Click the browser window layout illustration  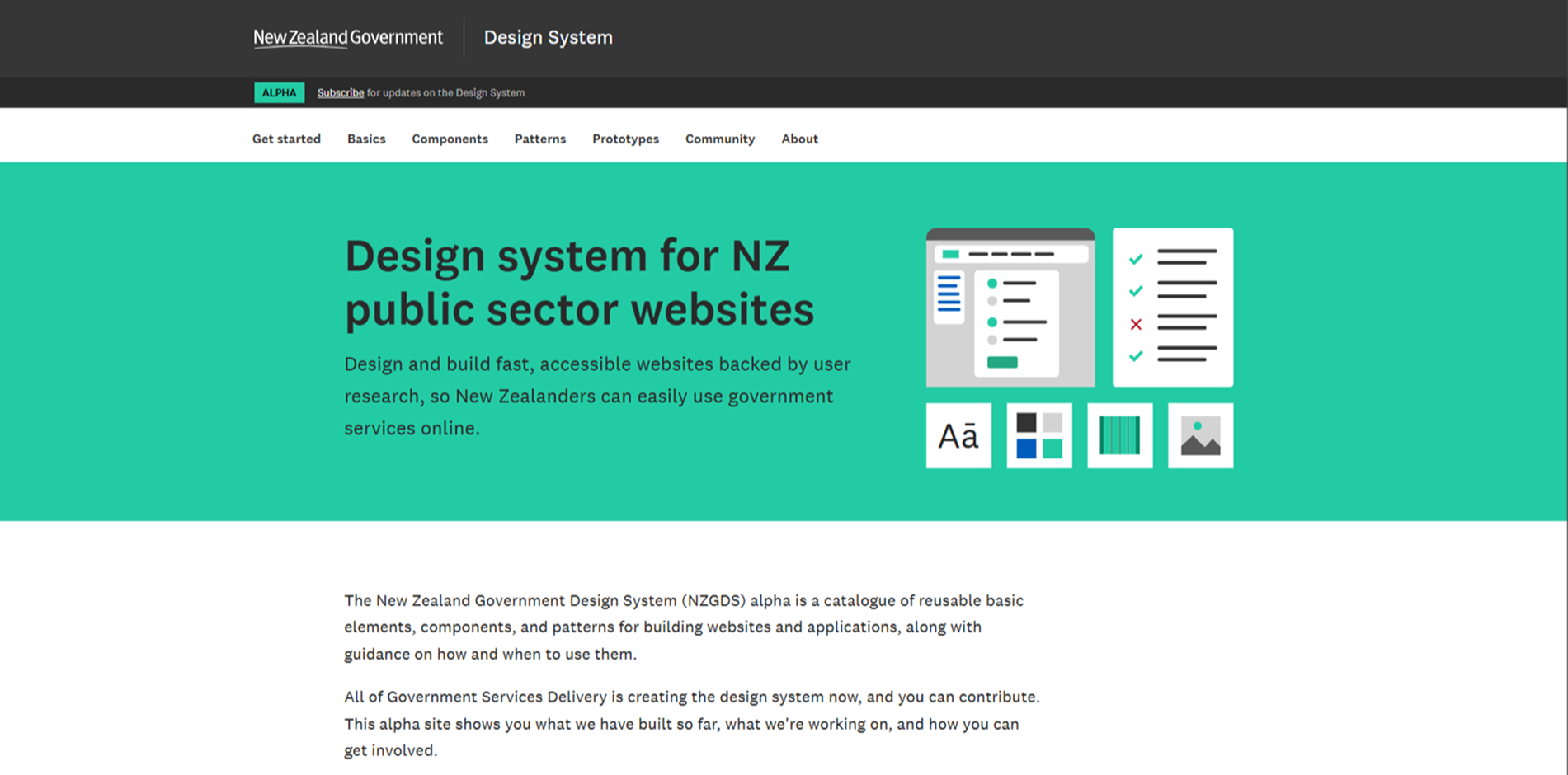pyautogui.click(x=1010, y=308)
